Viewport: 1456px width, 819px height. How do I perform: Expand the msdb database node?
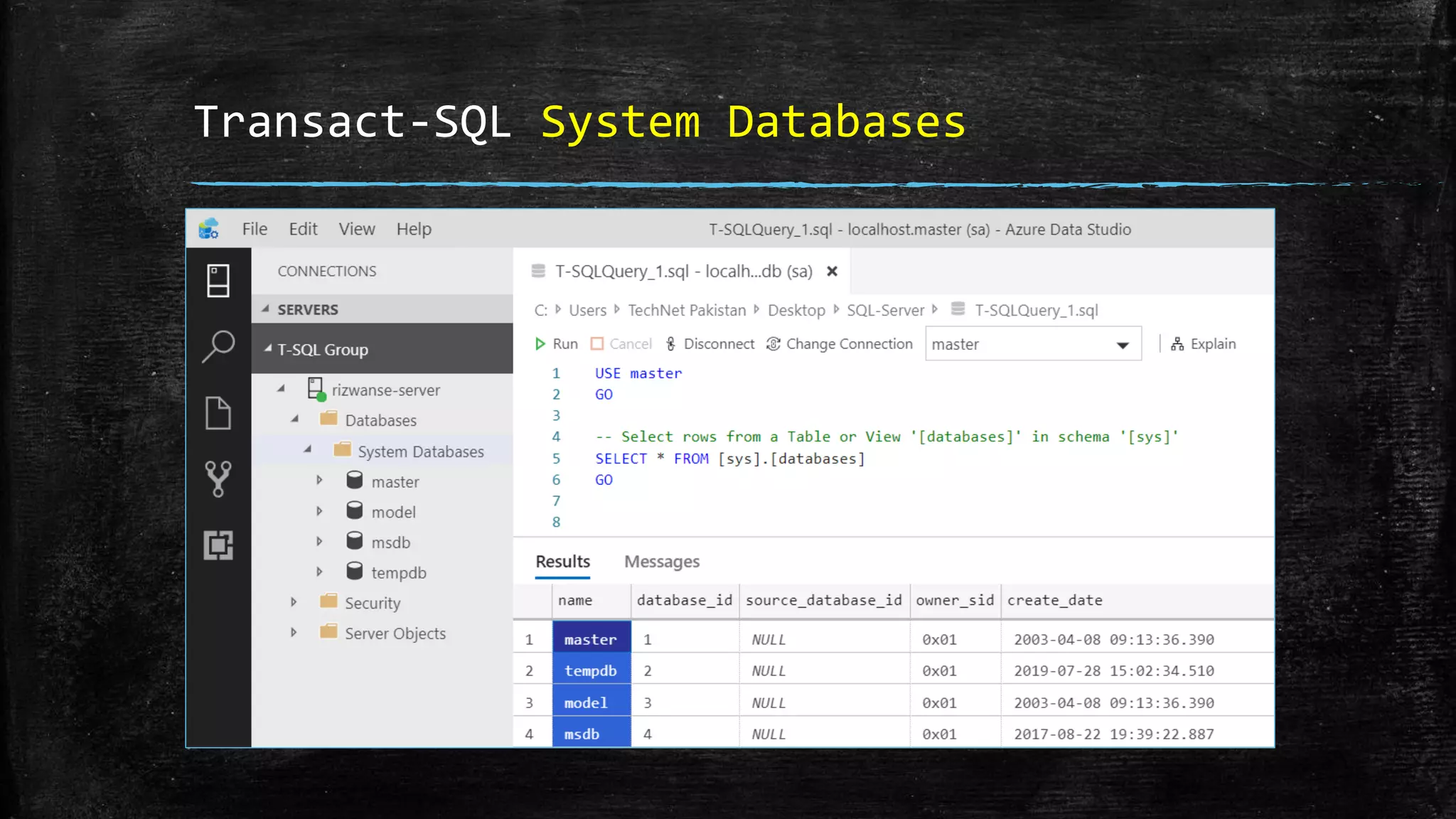[320, 542]
